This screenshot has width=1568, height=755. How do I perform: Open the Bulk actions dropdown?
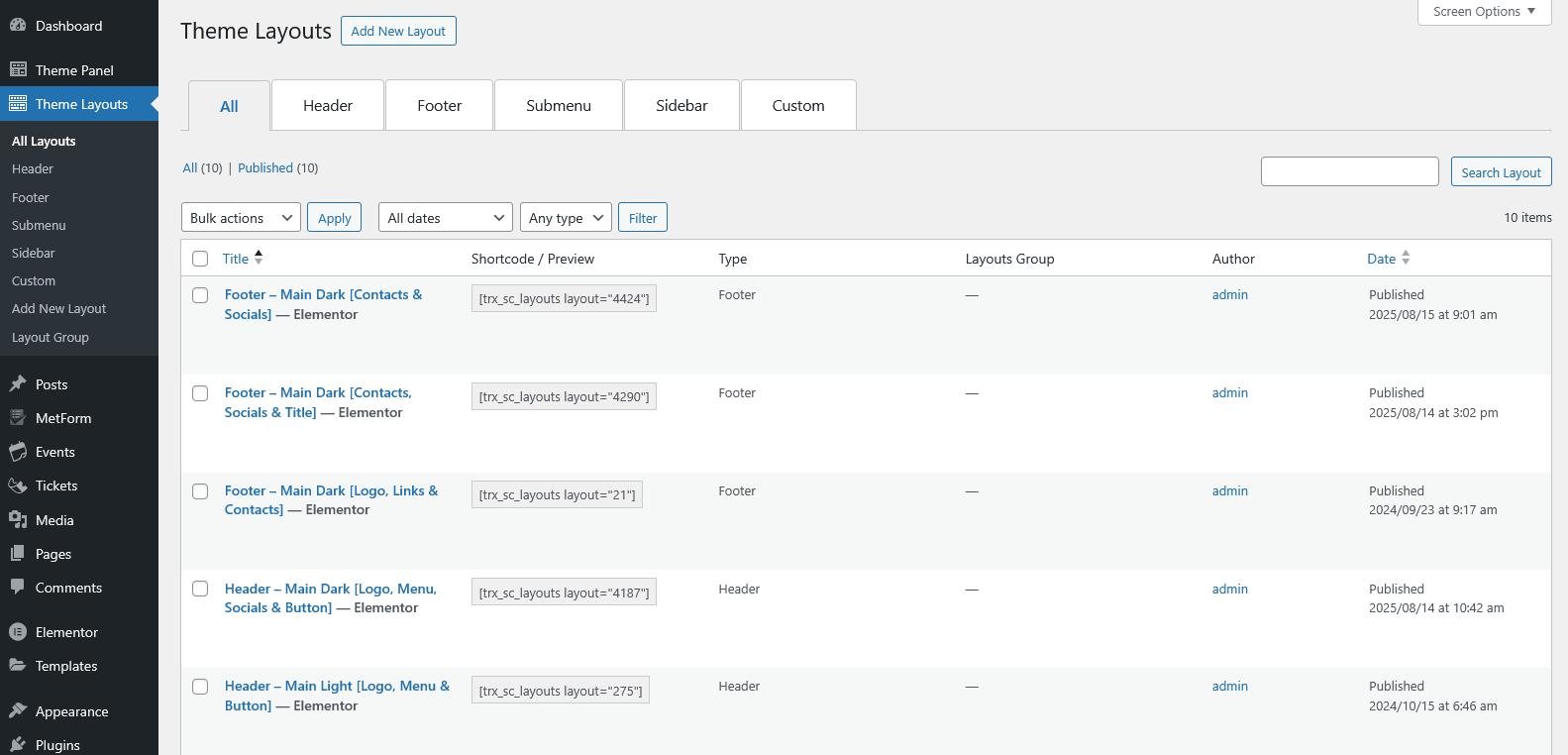[241, 218]
